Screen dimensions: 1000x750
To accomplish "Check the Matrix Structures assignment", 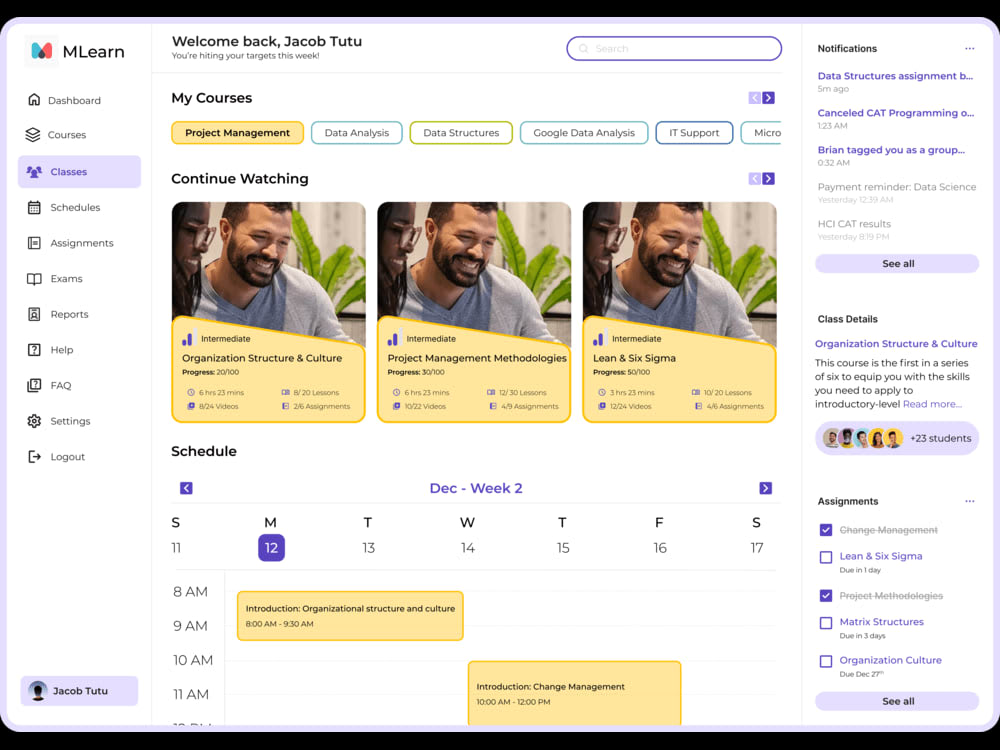I will 825,622.
